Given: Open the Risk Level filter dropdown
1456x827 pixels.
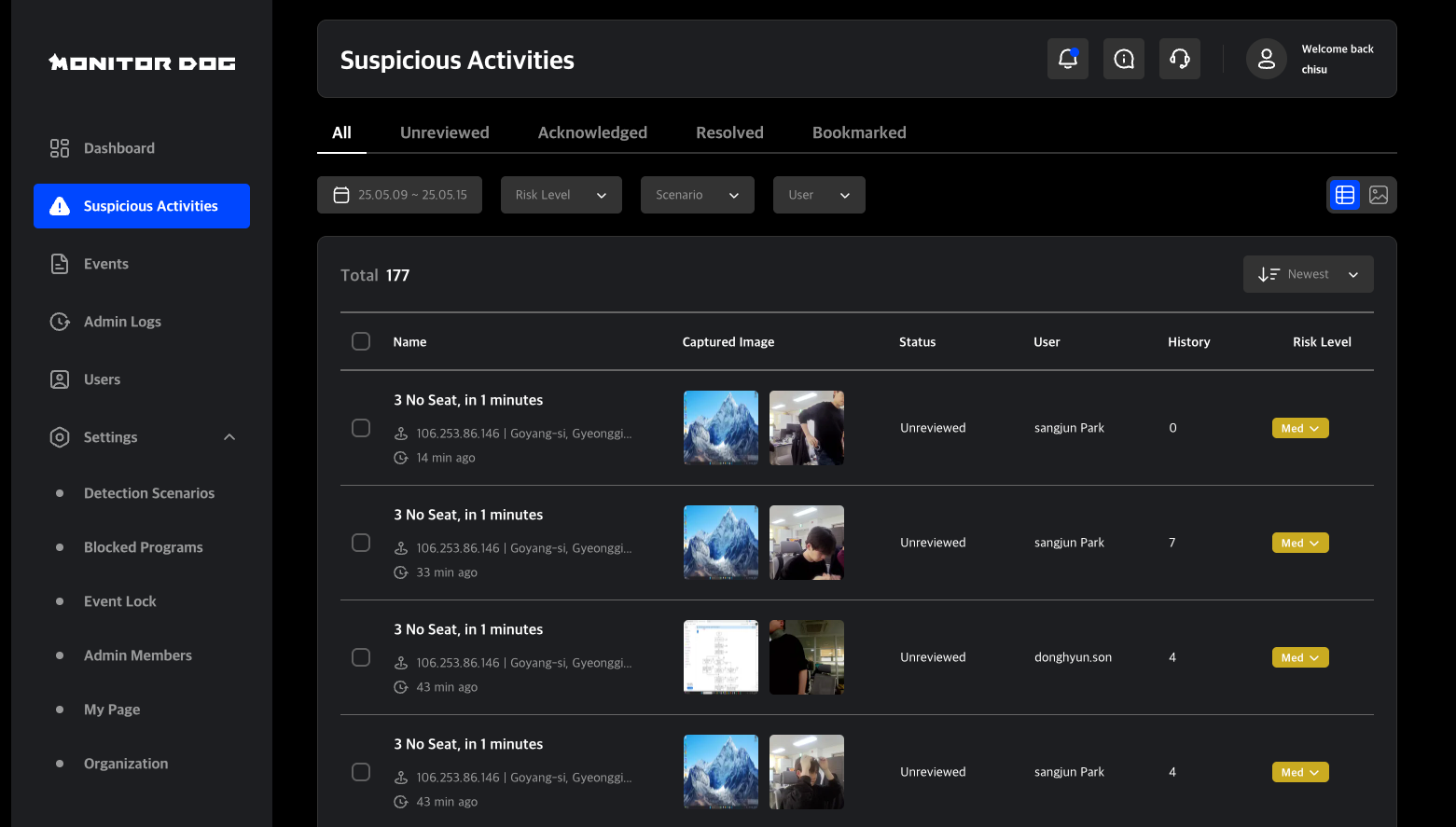Looking at the screenshot, I should click(561, 195).
